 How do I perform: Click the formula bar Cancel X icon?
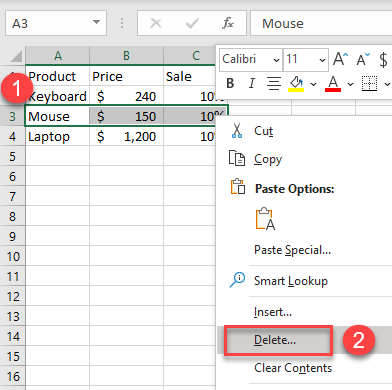click(156, 23)
